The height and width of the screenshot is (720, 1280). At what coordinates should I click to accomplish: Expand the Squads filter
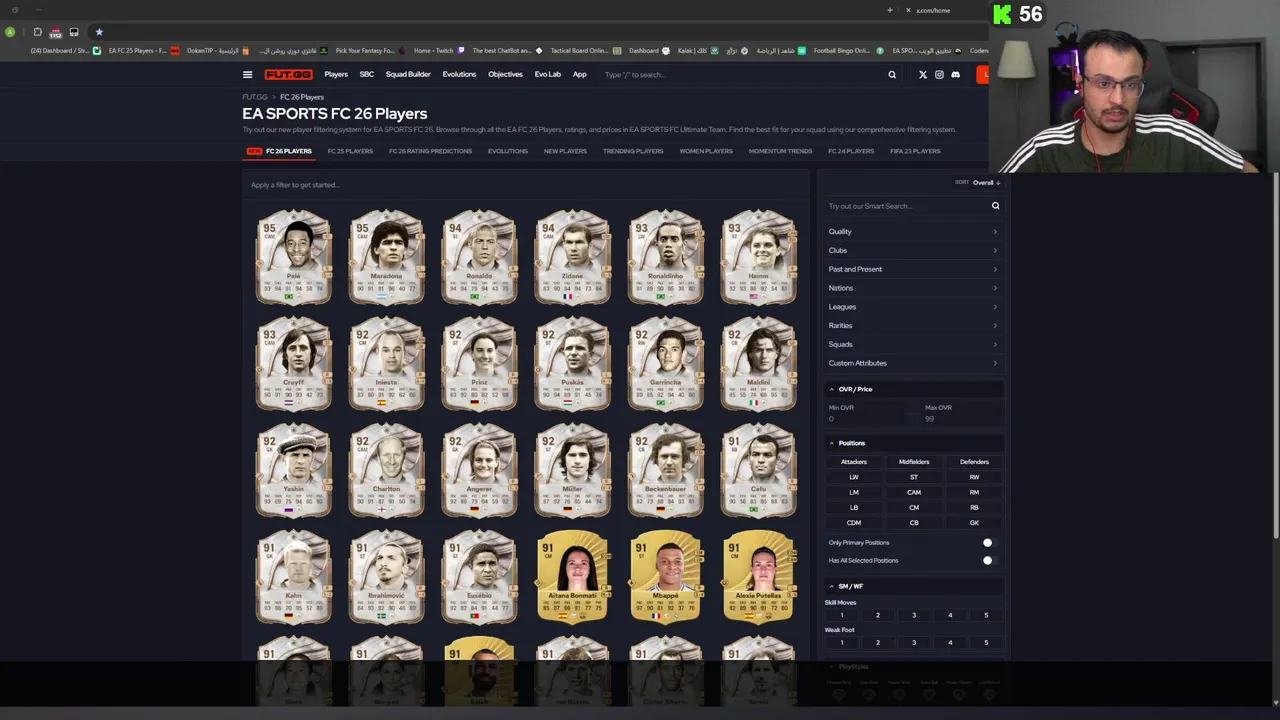point(913,344)
